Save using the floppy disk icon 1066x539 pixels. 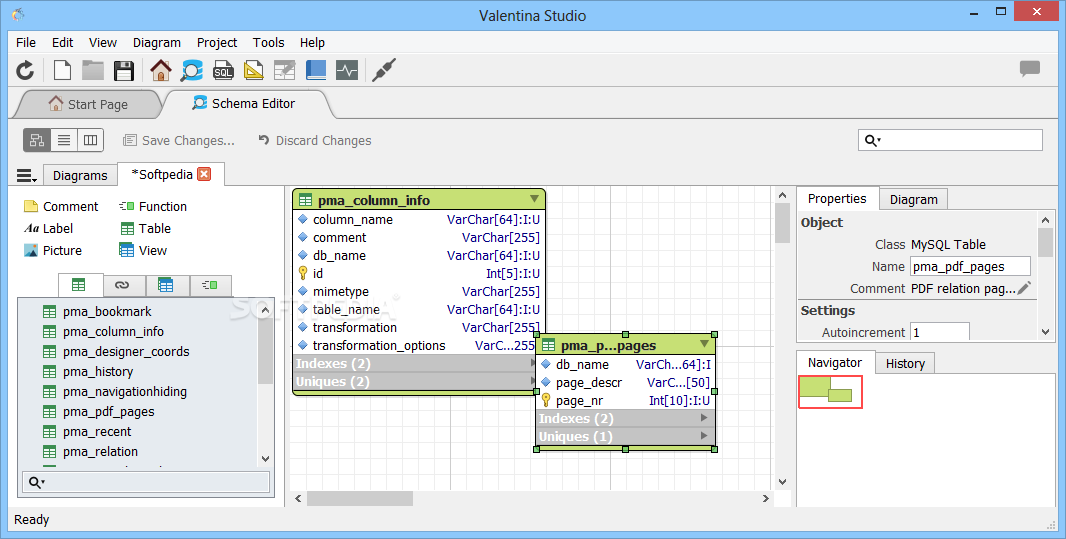click(124, 70)
